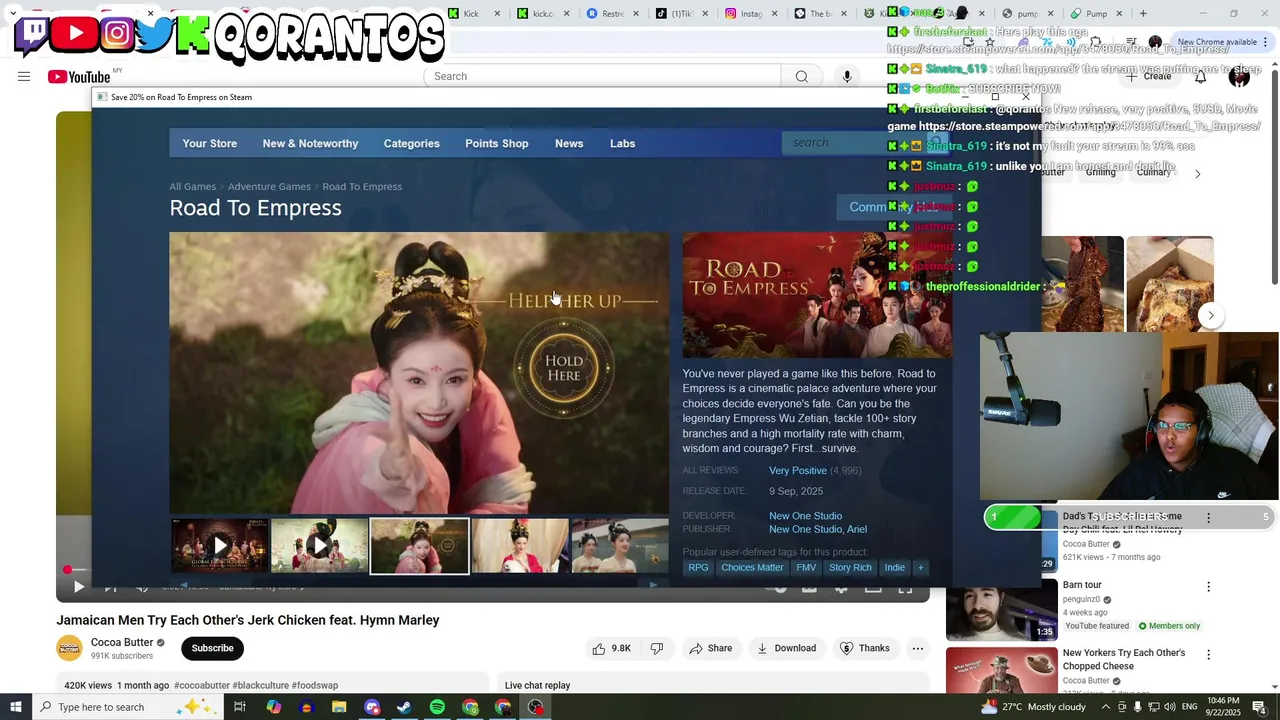Open Steam News tab
The image size is (1280, 720).
point(569,143)
